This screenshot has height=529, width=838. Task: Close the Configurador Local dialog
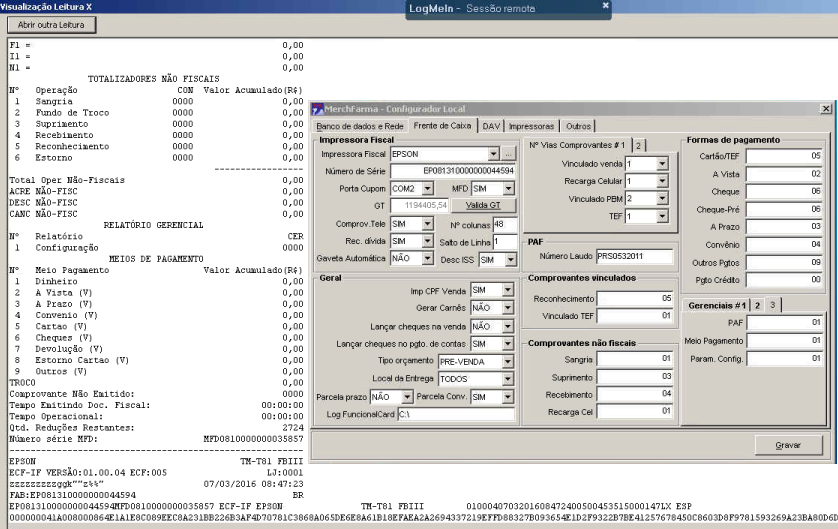825,109
